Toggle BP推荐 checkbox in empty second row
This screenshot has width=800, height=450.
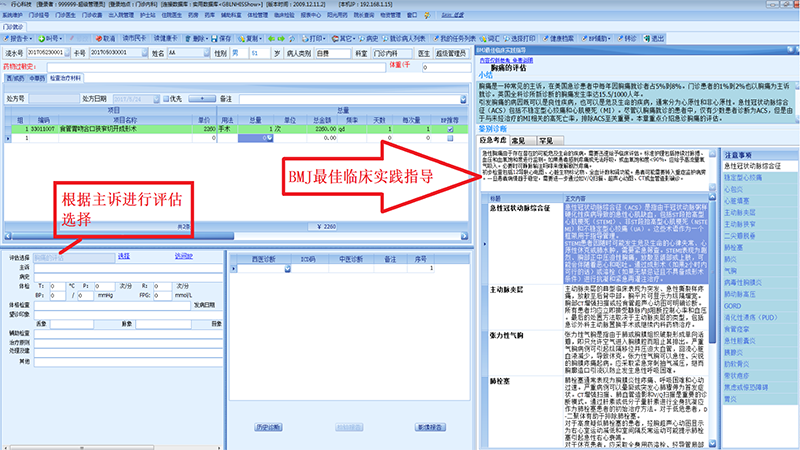point(450,138)
